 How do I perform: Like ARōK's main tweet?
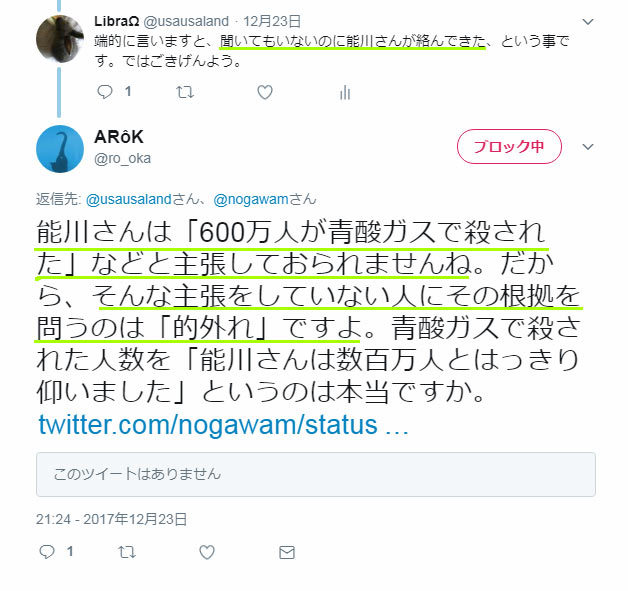pyautogui.click(x=207, y=552)
